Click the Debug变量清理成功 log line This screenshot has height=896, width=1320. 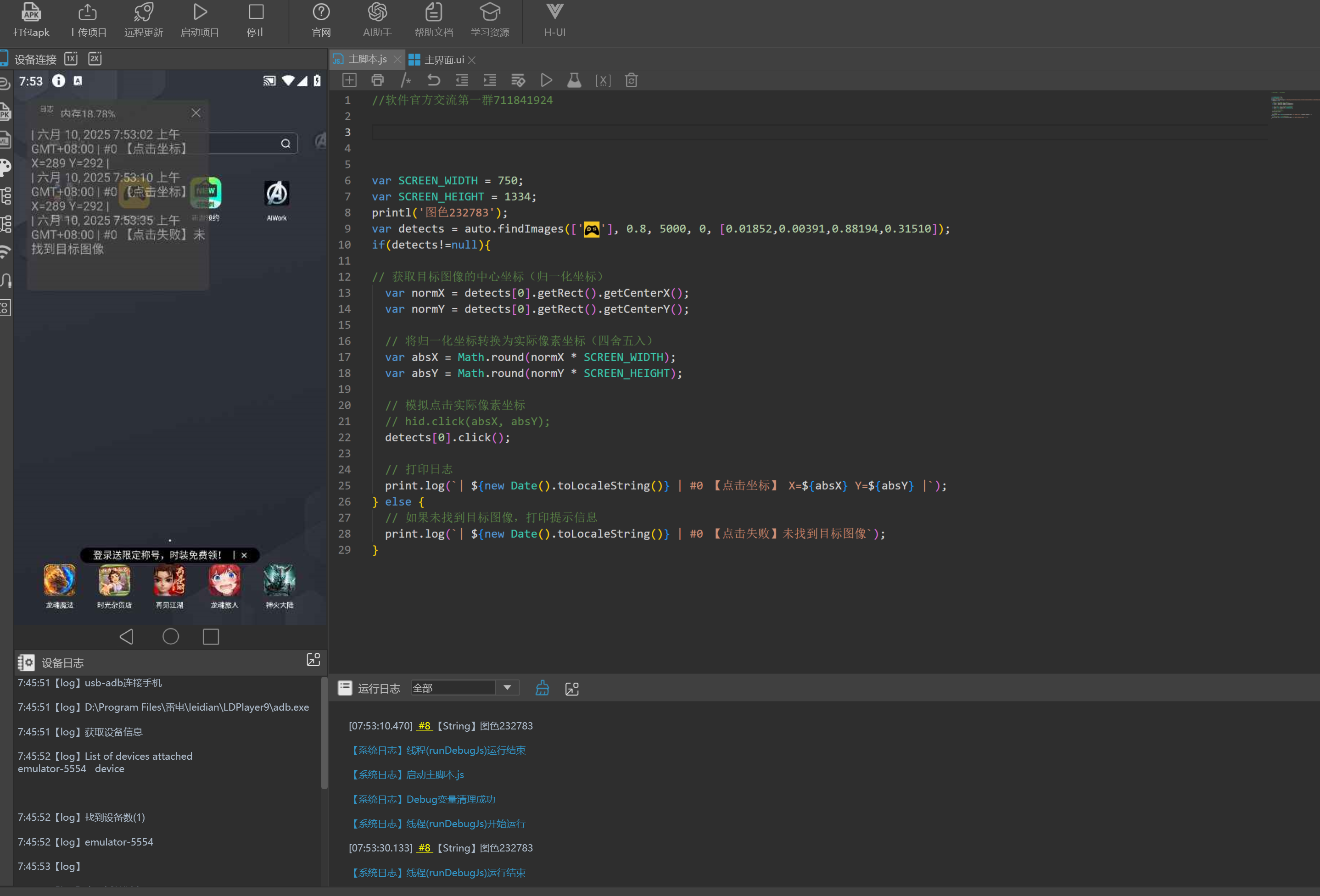pyautogui.click(x=423, y=799)
